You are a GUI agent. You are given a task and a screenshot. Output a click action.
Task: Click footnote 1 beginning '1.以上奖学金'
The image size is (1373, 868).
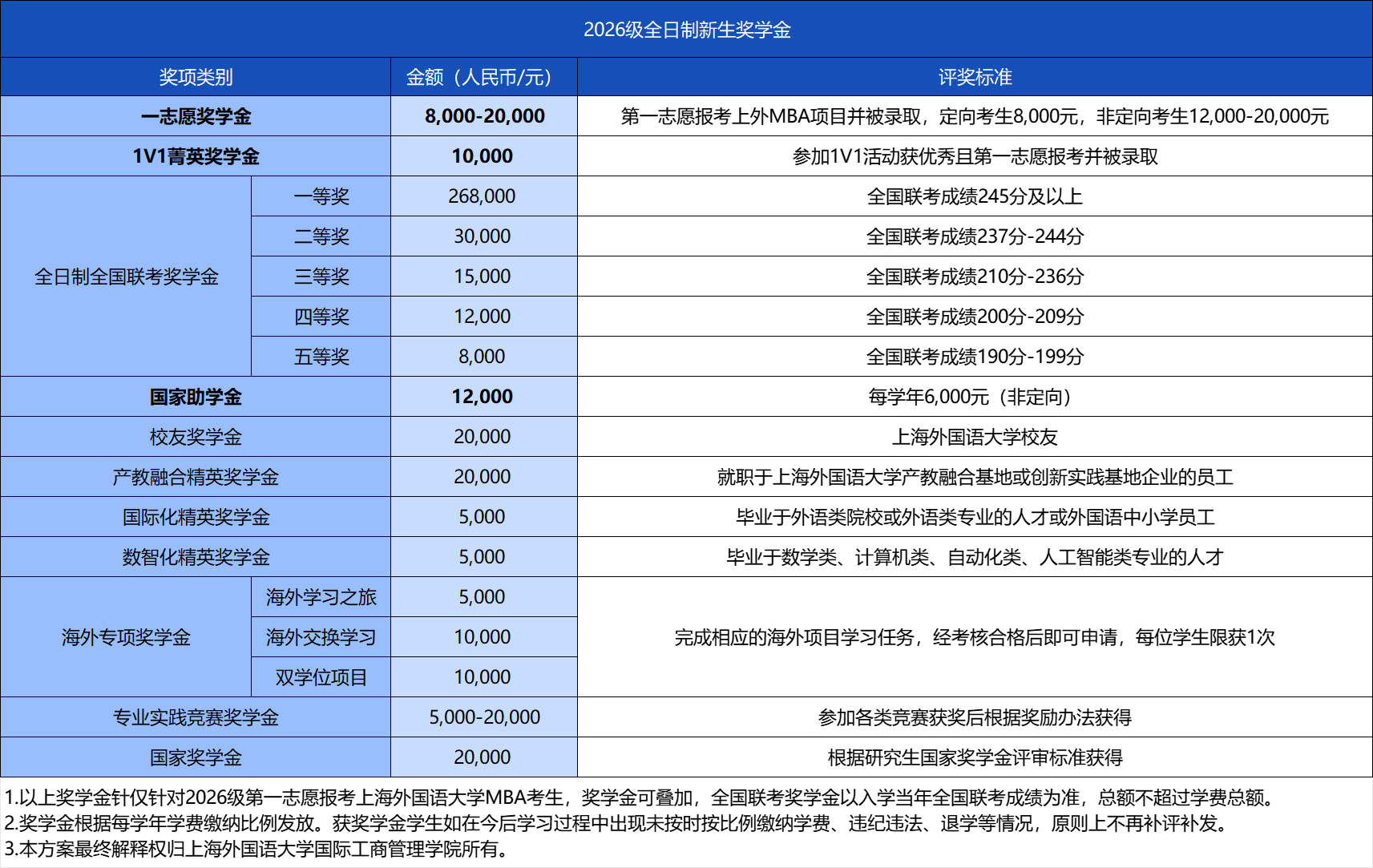point(640,797)
